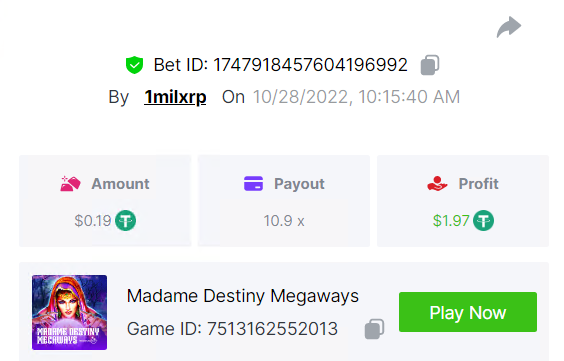Copy the Game ID number
Viewport: 564px width, 361px height.
(374, 329)
